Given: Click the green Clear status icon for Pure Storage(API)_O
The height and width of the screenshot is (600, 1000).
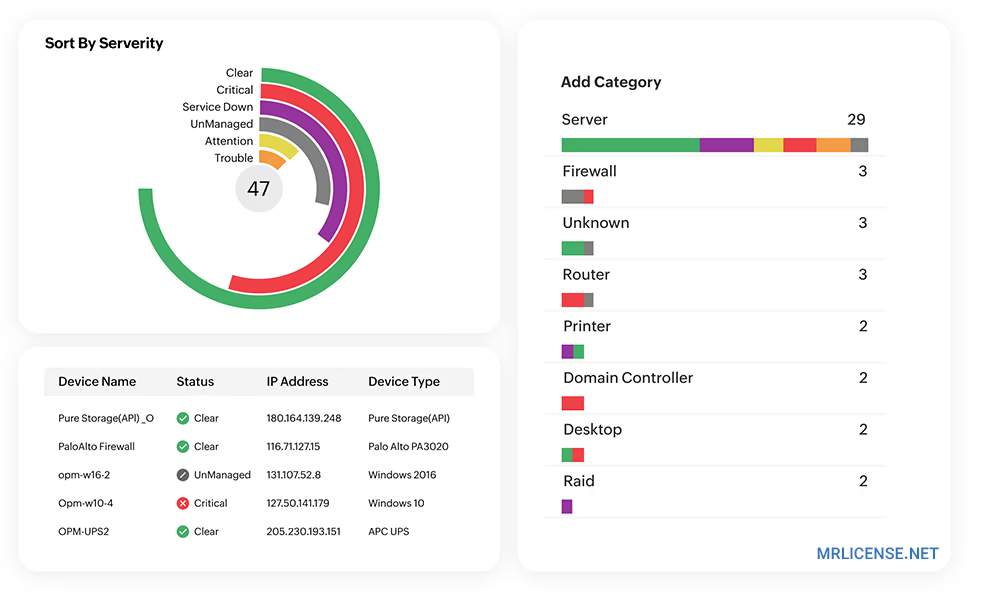Looking at the screenshot, I should [x=182, y=418].
